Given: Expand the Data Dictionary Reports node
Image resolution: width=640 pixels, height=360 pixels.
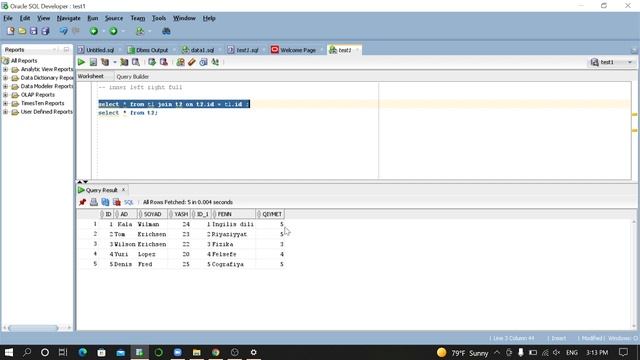Looking at the screenshot, I should (x=6, y=78).
